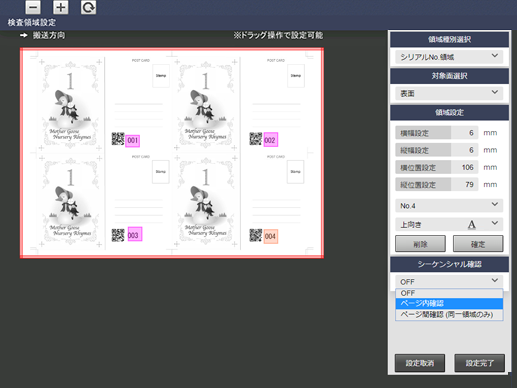Open the No.4 region number dropdown

tap(449, 206)
